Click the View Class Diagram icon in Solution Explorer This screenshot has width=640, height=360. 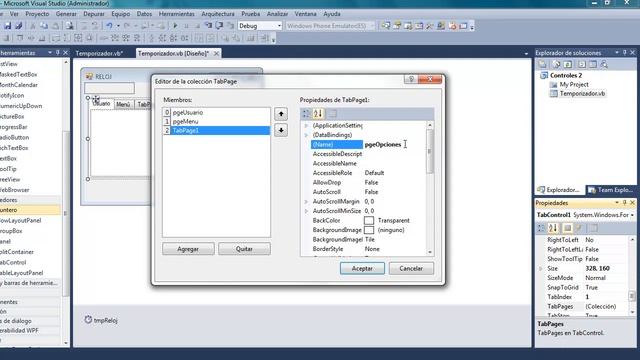click(604, 64)
